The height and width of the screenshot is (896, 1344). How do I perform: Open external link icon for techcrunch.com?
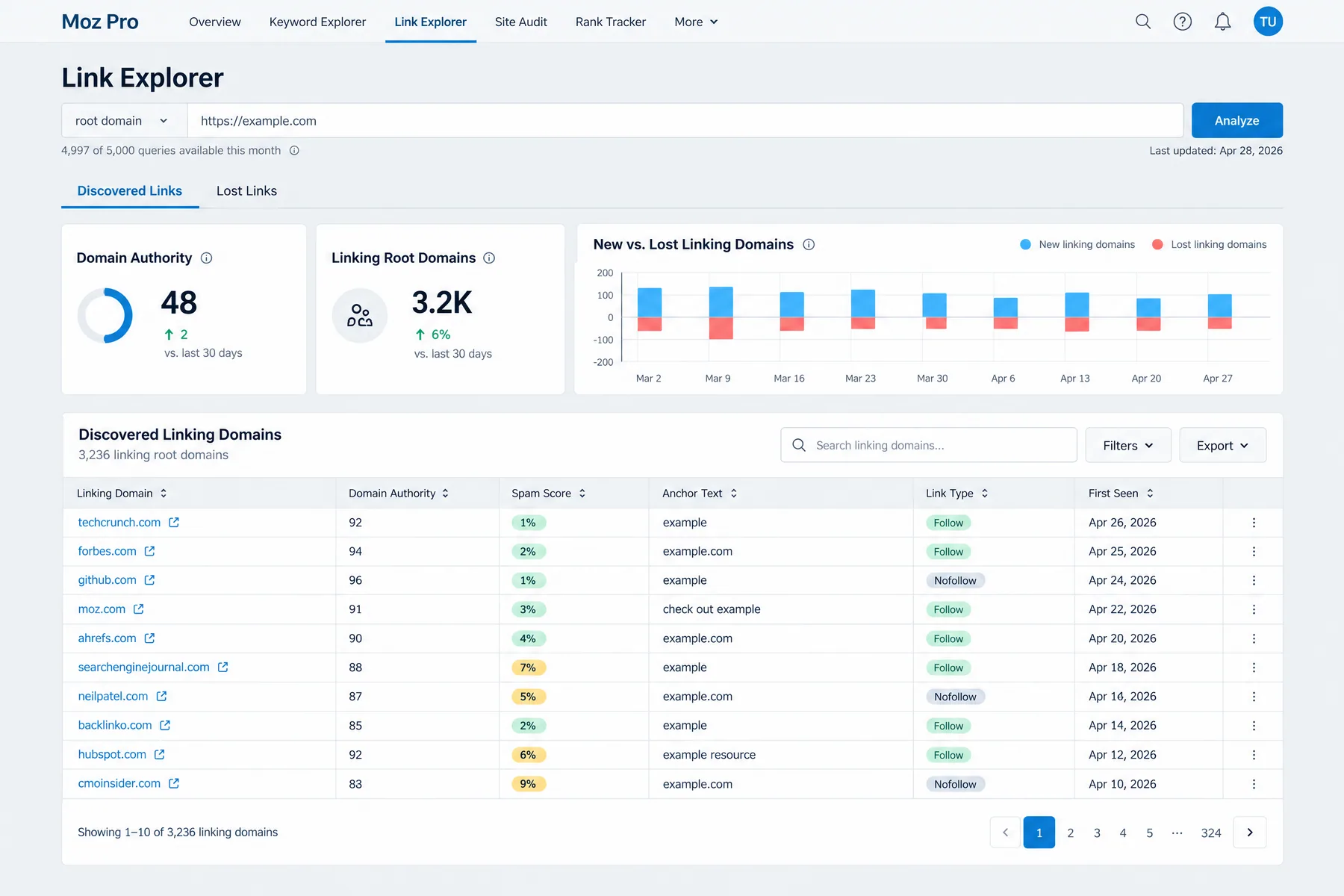174,523
